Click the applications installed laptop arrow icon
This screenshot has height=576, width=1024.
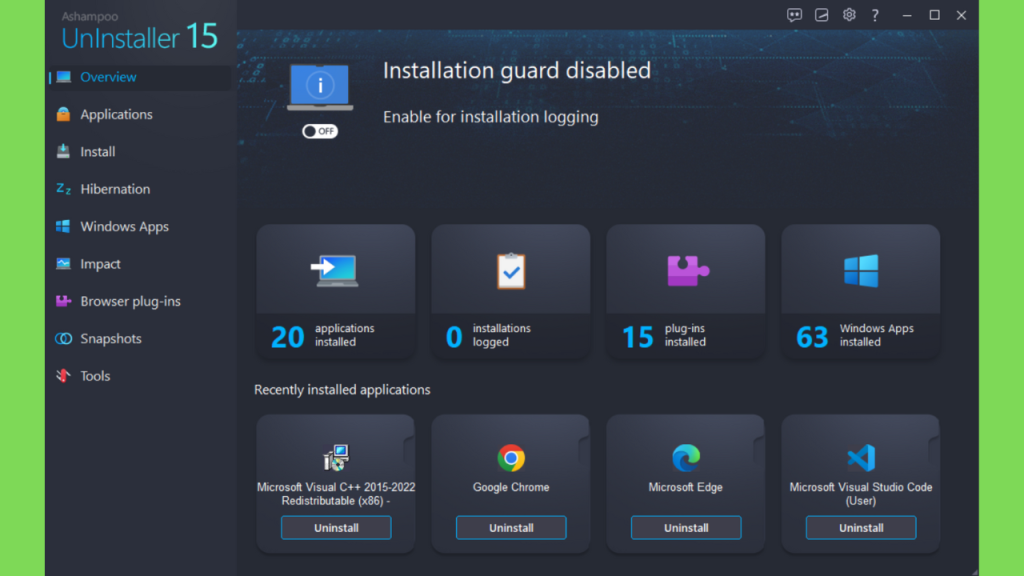pos(335,271)
